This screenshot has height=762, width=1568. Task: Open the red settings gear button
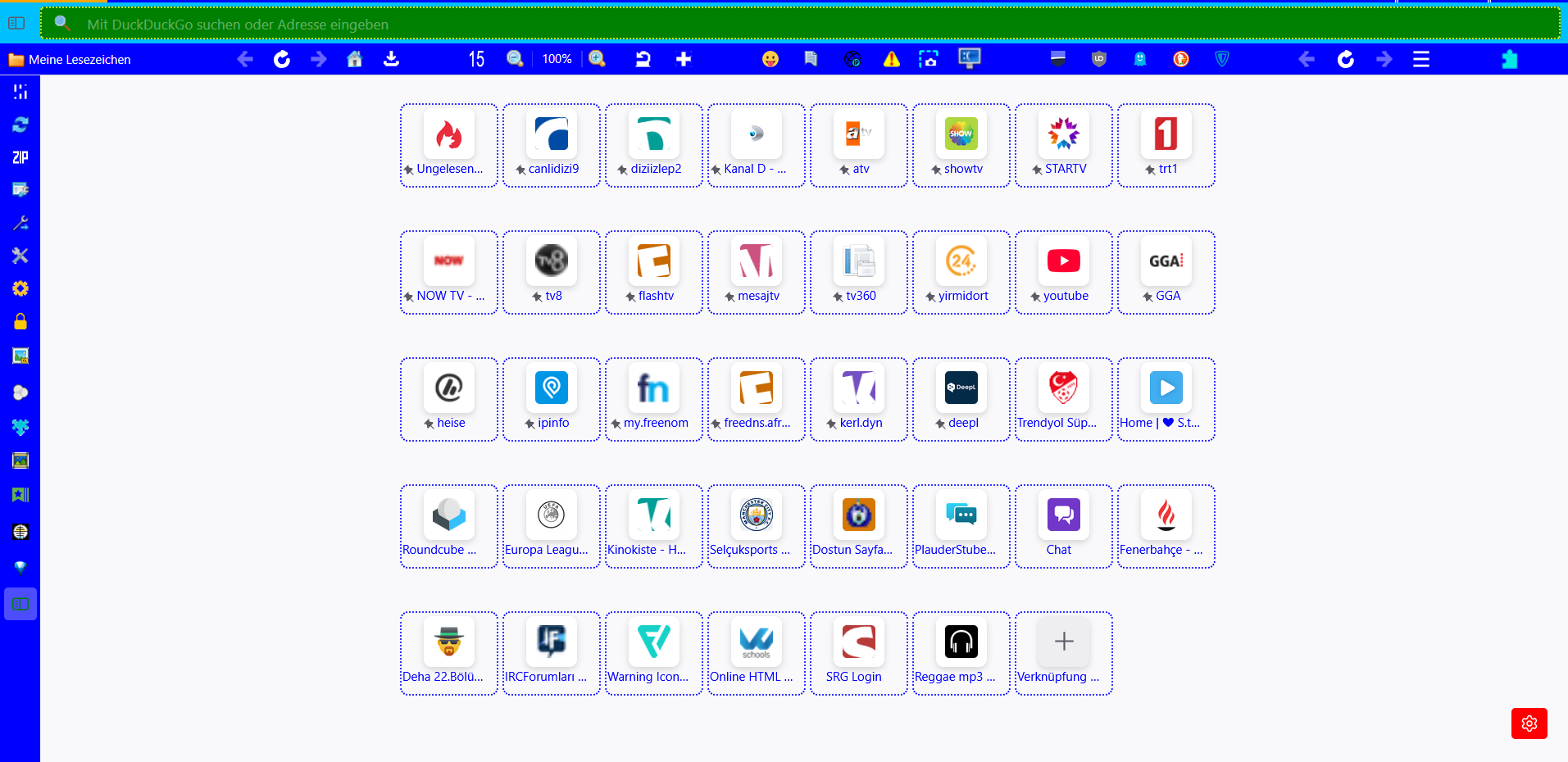coord(1529,723)
